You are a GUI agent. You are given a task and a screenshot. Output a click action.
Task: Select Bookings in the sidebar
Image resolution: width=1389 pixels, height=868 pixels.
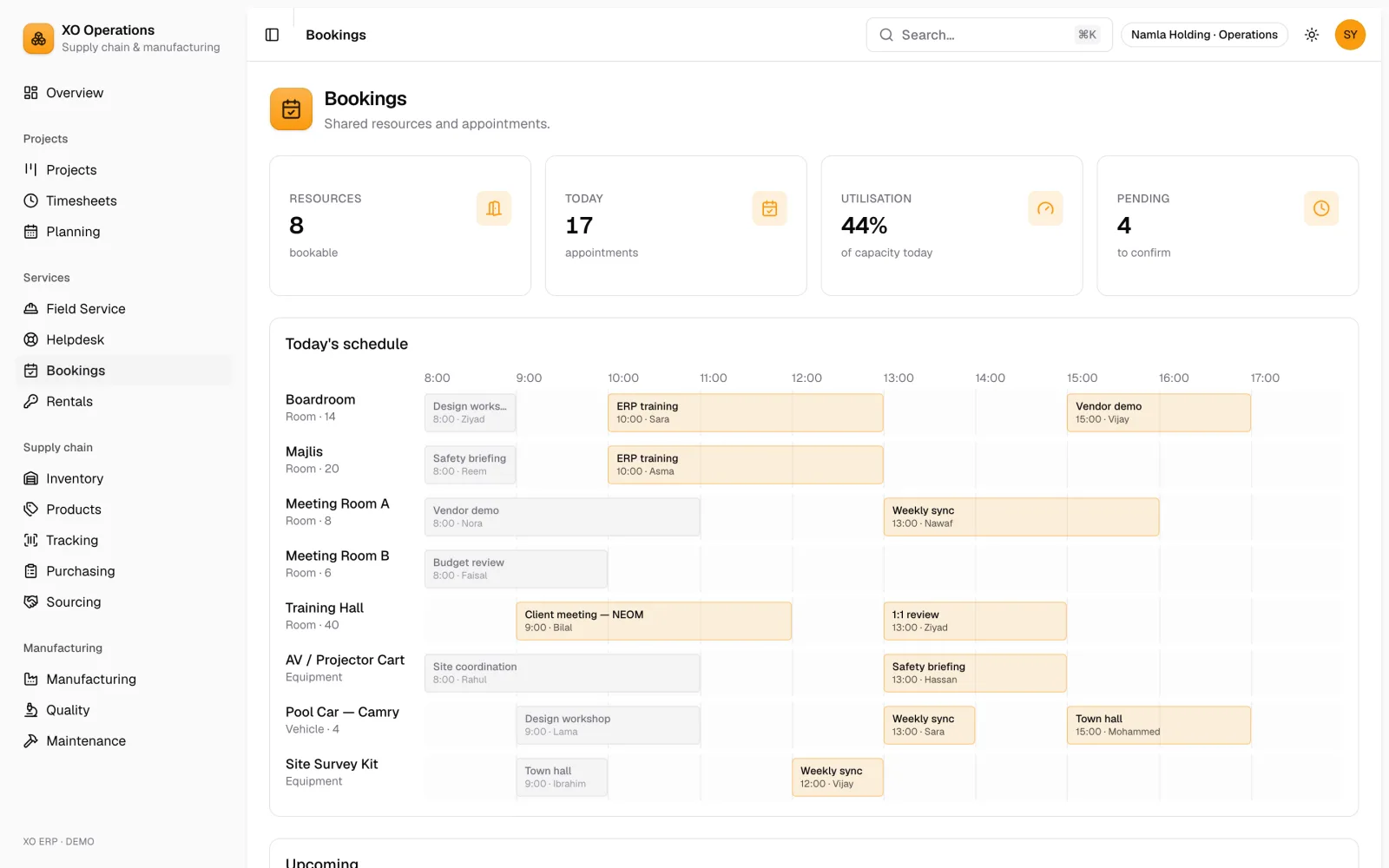coord(123,371)
